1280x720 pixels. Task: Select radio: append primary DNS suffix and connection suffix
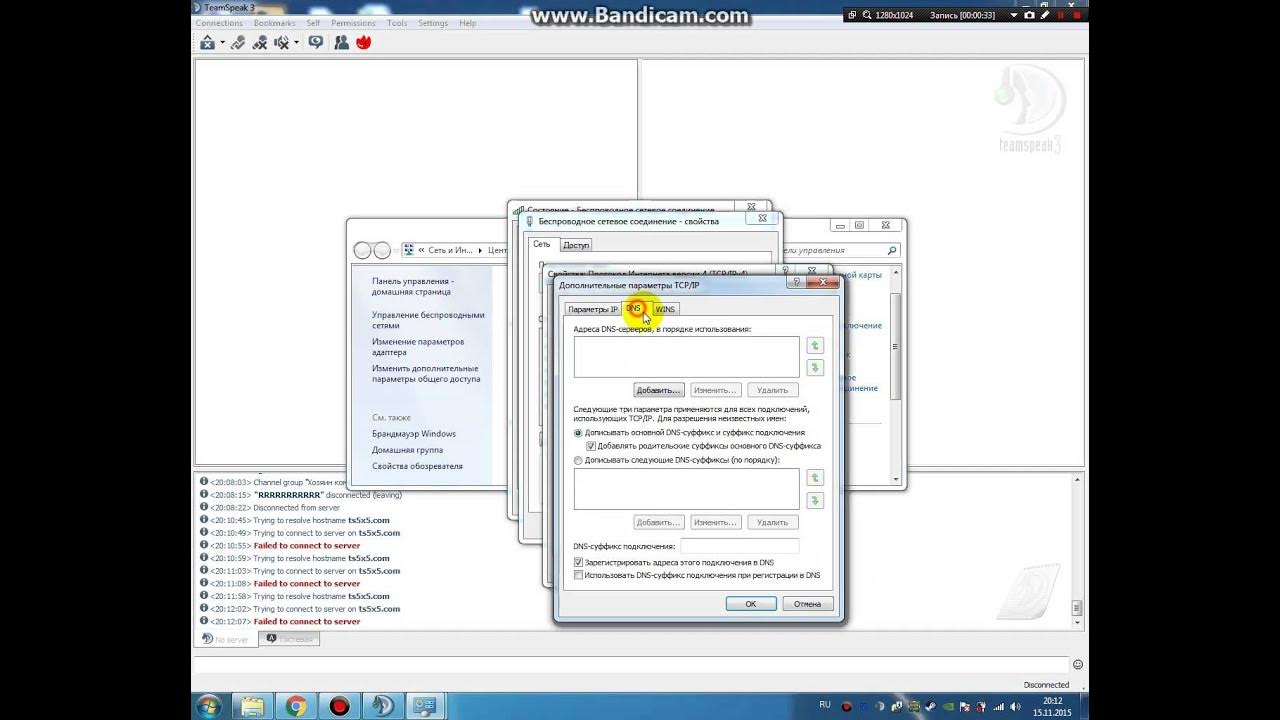coord(578,433)
